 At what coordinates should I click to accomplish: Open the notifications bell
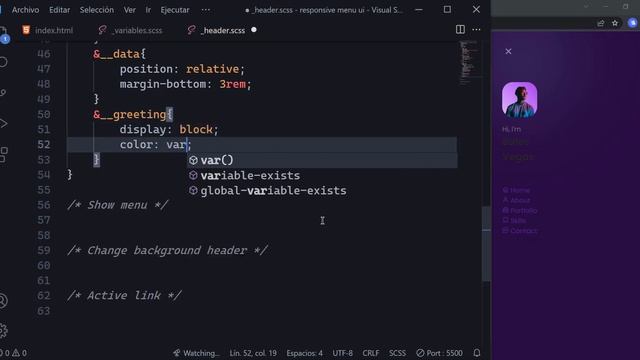click(477, 353)
